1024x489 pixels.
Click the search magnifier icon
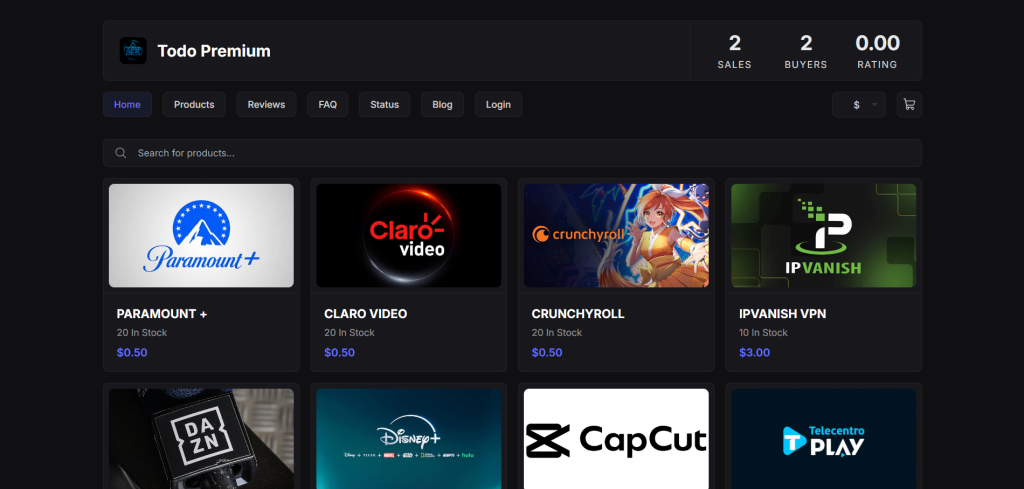121,153
